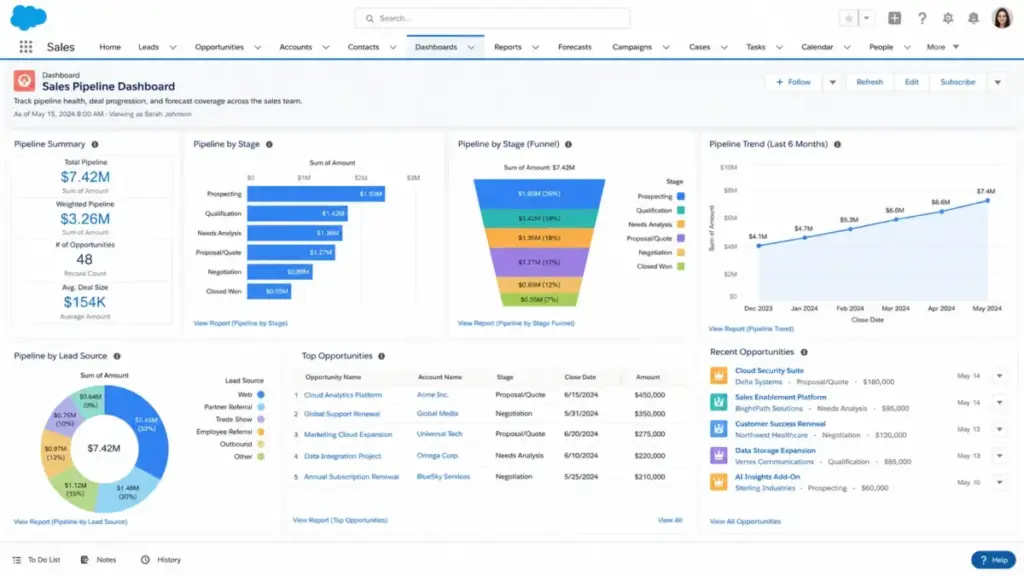Open the Cloud Analytics Platform opportunity

coord(343,395)
